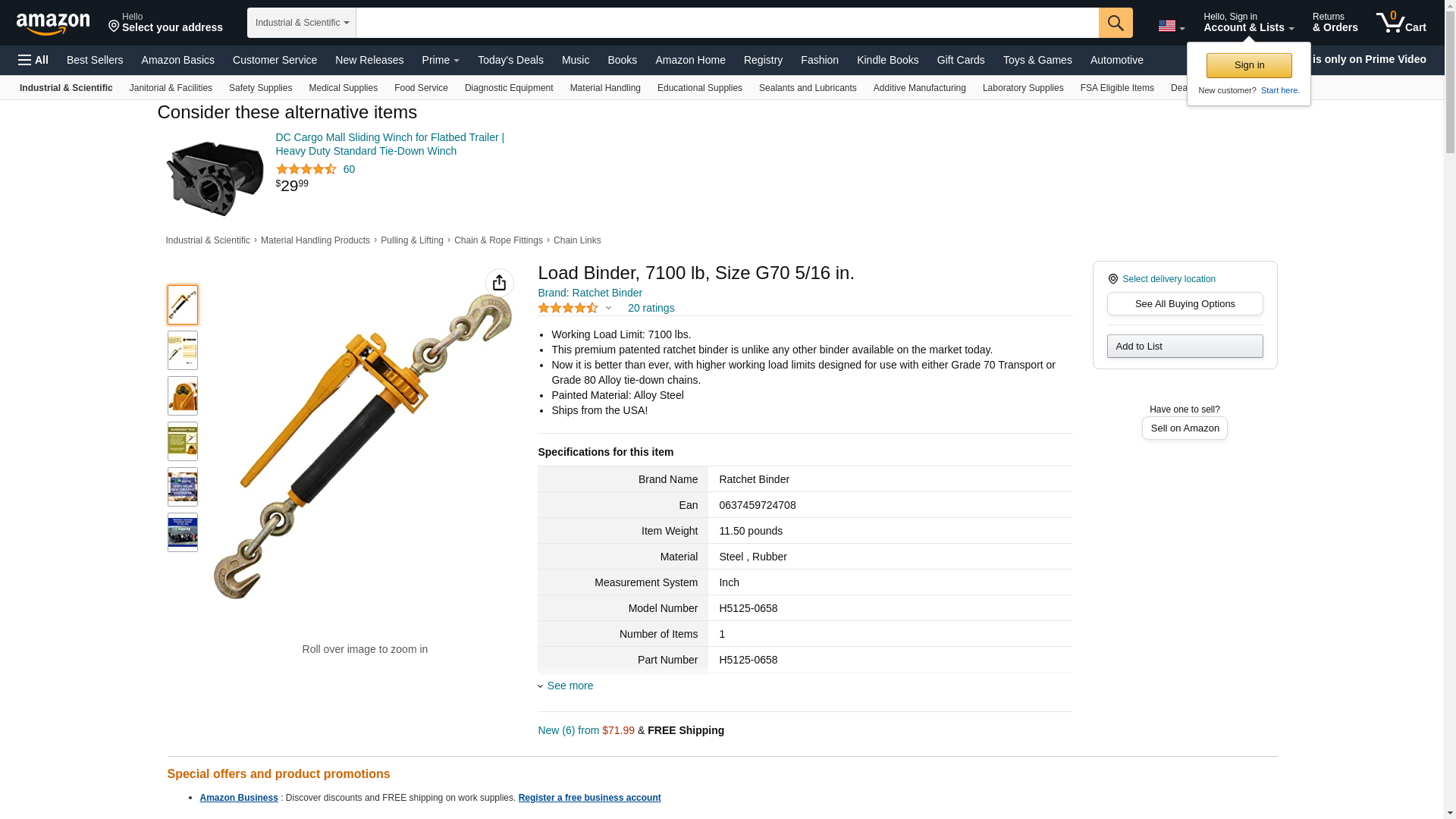Click the Select delivery location pin
The image size is (1456, 819).
click(1112, 279)
